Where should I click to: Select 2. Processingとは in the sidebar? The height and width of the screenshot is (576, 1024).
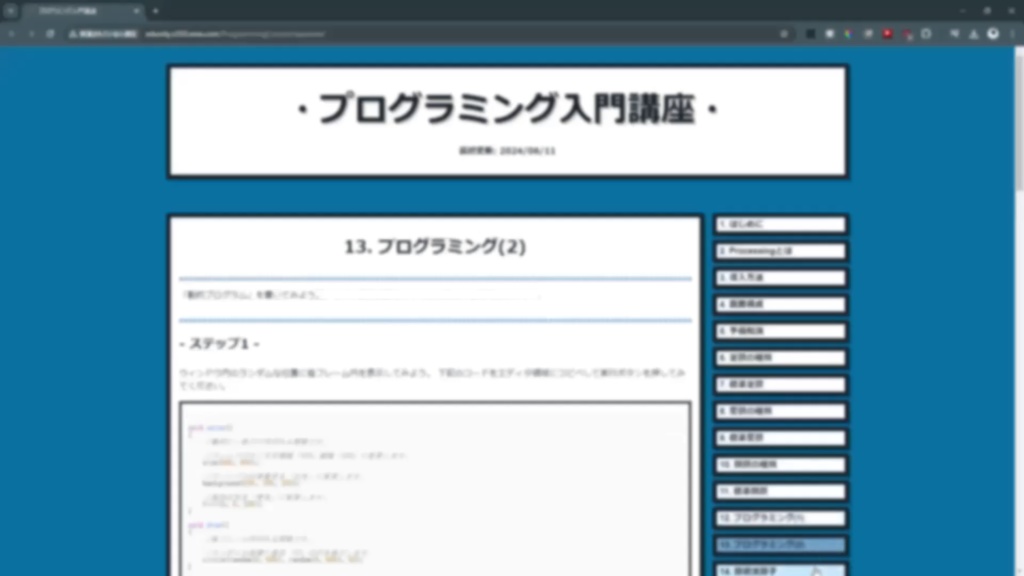[x=778, y=251]
